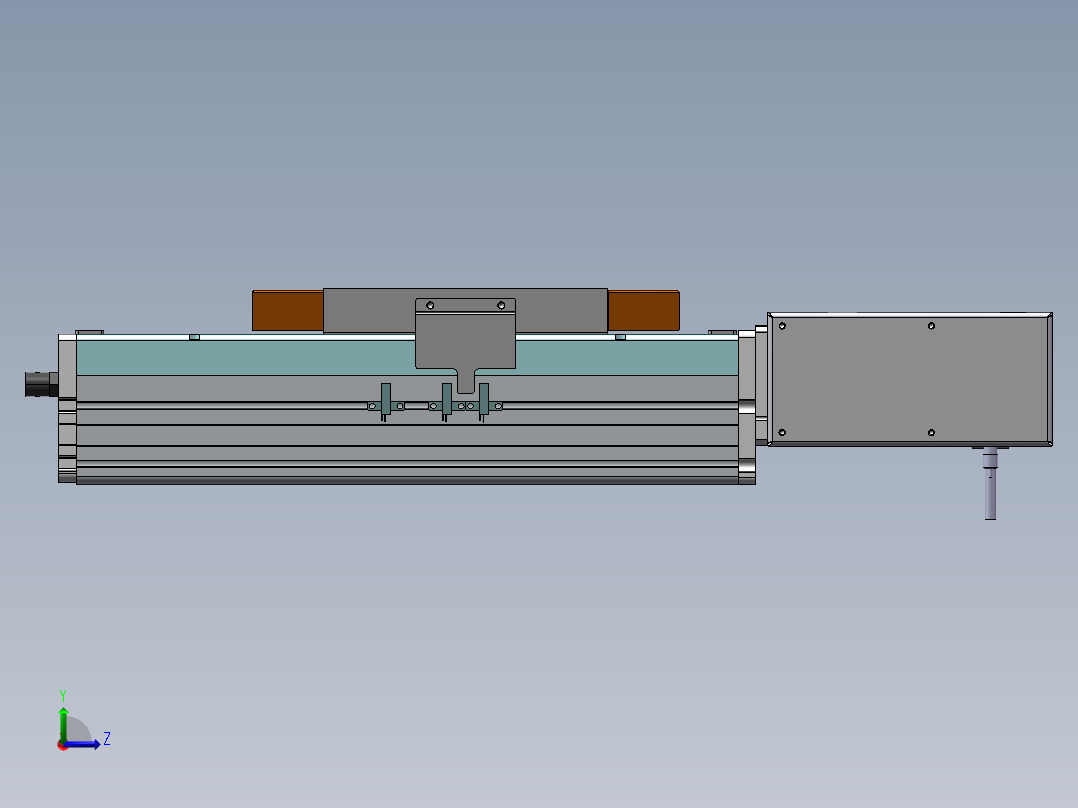
Task: Select the cable gland below the motor housing
Action: tap(990, 483)
